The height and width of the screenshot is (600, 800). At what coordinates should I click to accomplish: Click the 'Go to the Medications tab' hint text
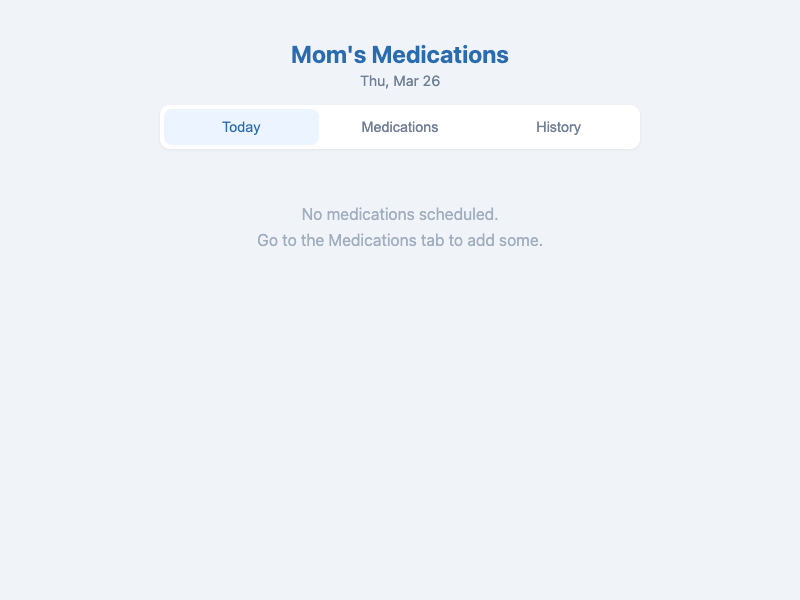pyautogui.click(x=399, y=240)
